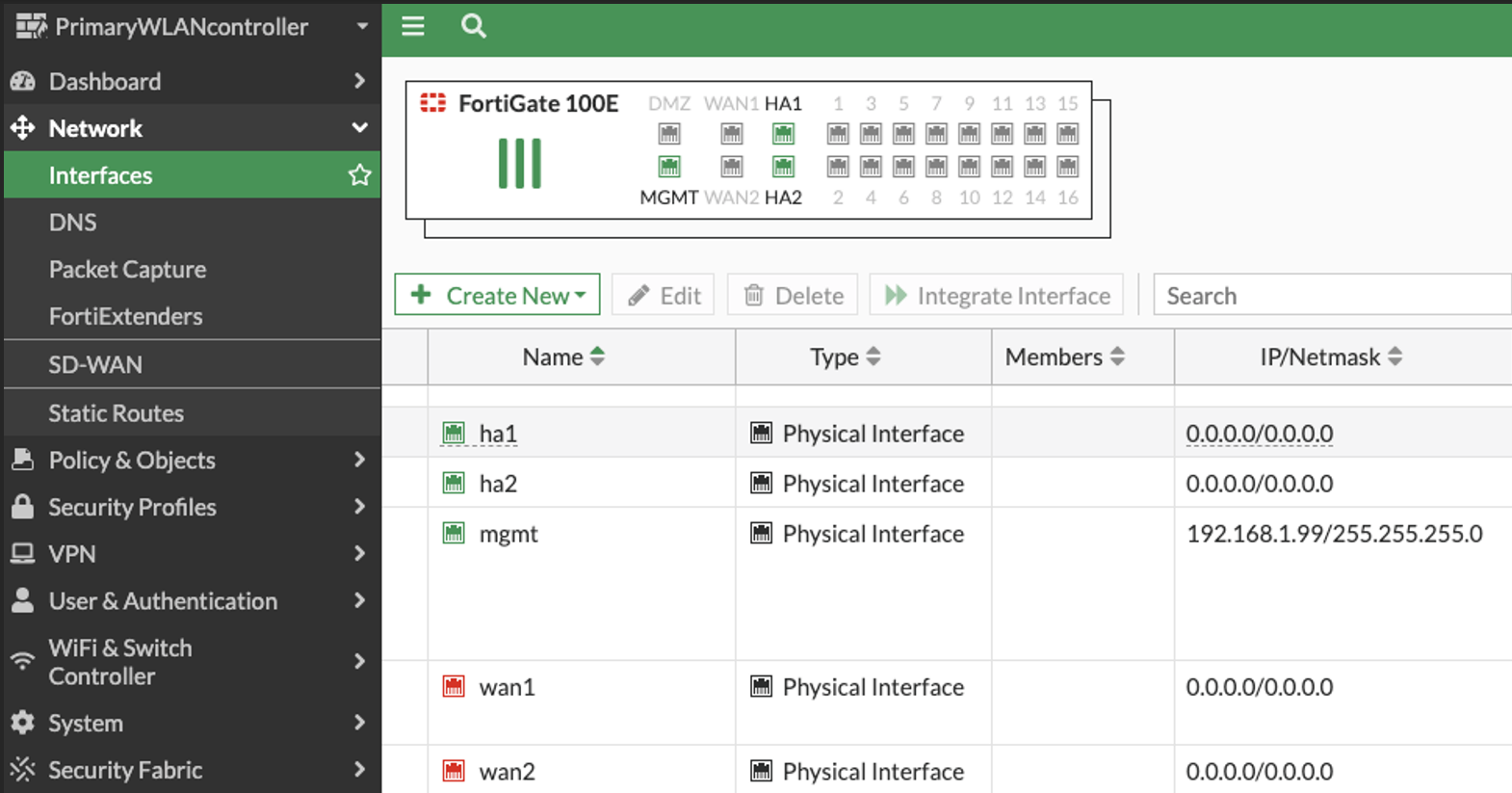Click the Delete button
This screenshot has width=1512, height=793.
point(794,295)
